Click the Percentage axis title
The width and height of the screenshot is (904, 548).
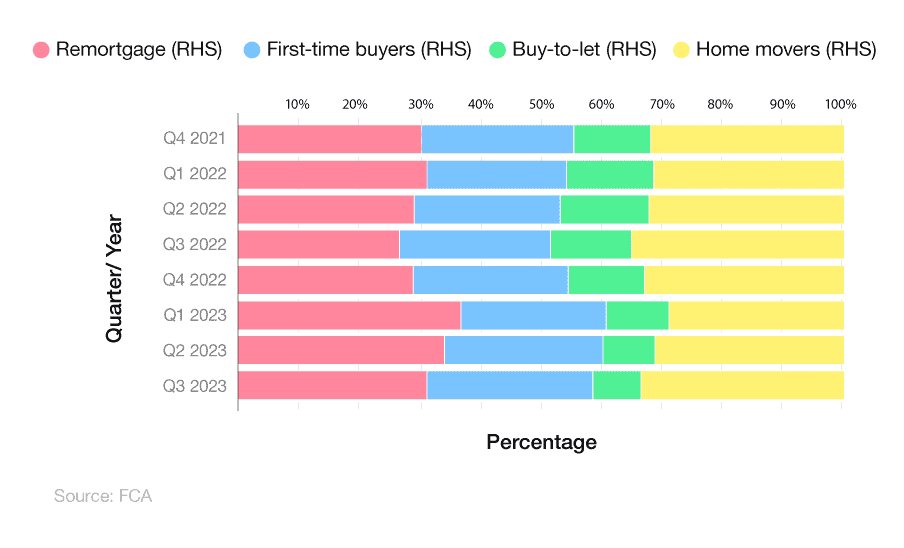541,442
